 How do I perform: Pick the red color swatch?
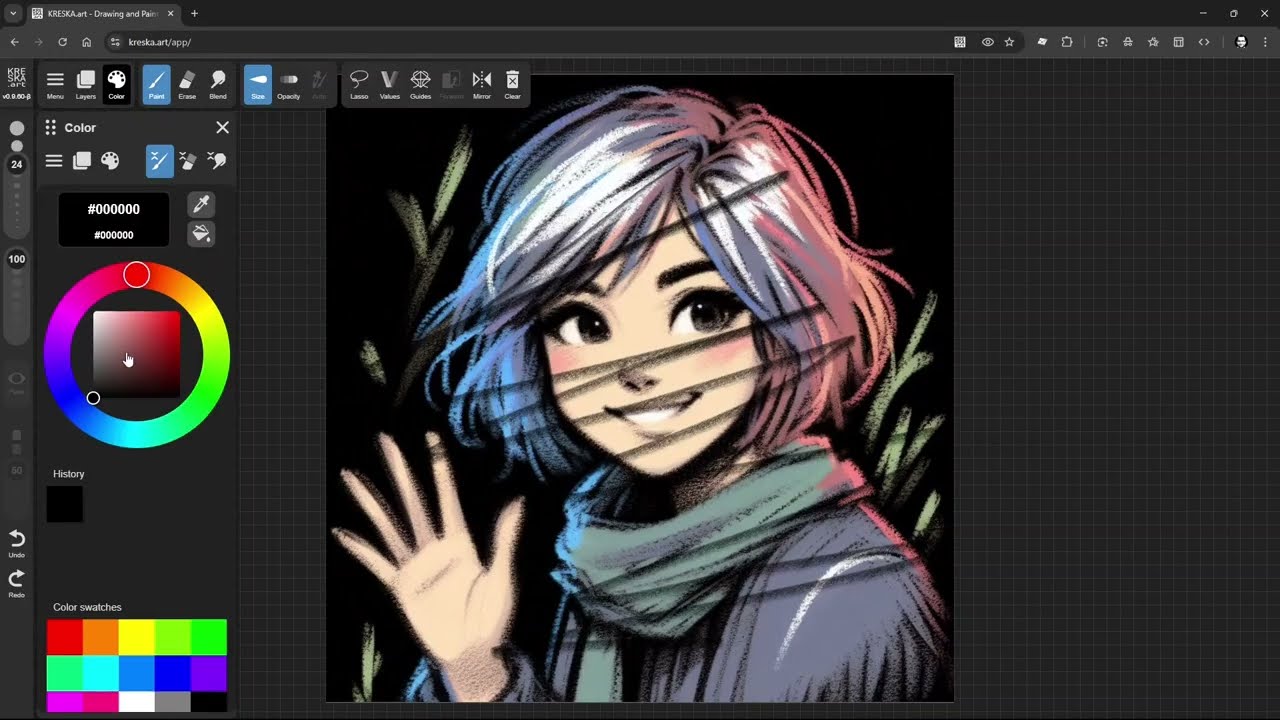pyautogui.click(x=65, y=637)
